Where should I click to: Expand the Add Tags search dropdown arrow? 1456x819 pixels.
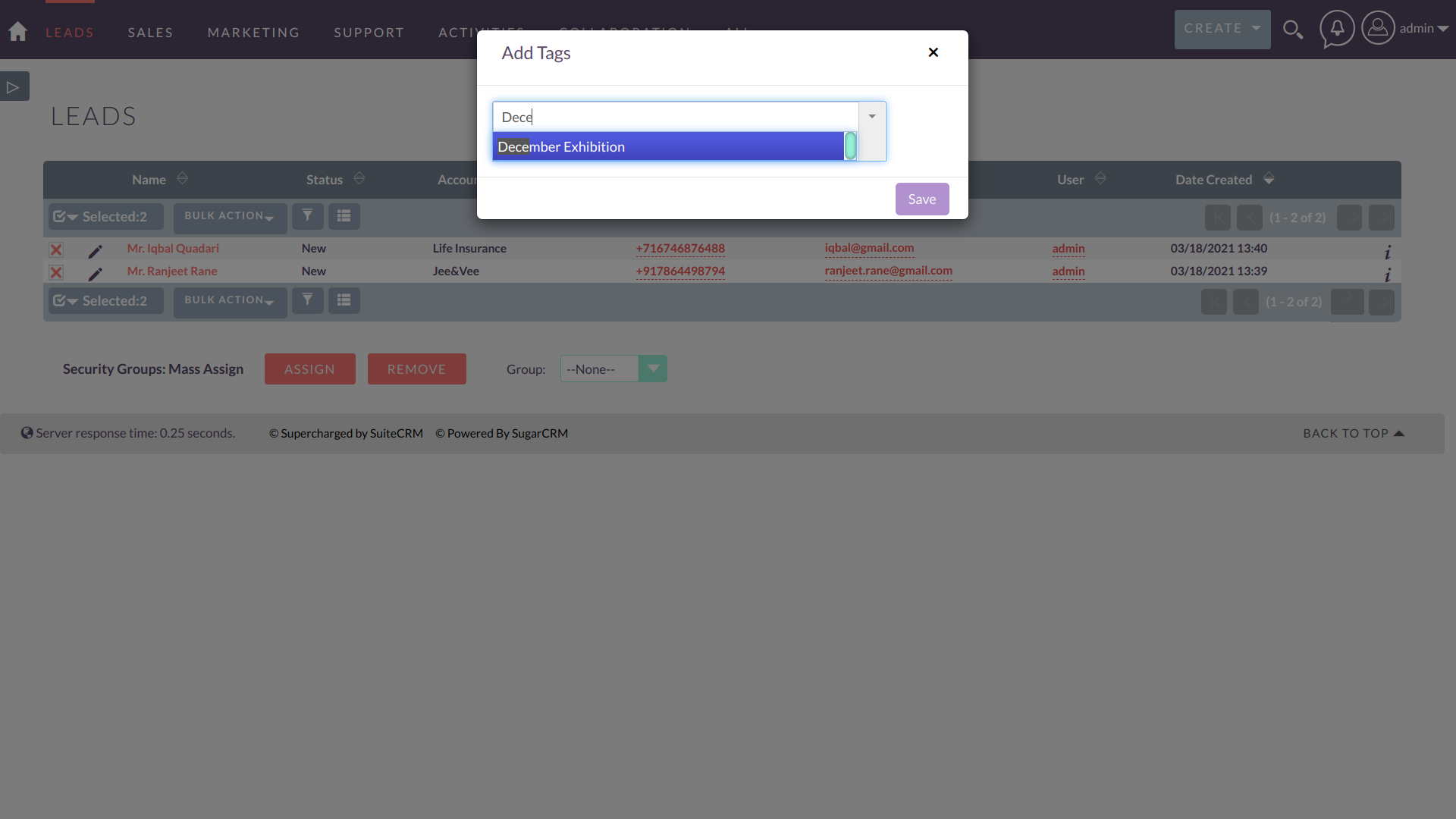coord(871,117)
